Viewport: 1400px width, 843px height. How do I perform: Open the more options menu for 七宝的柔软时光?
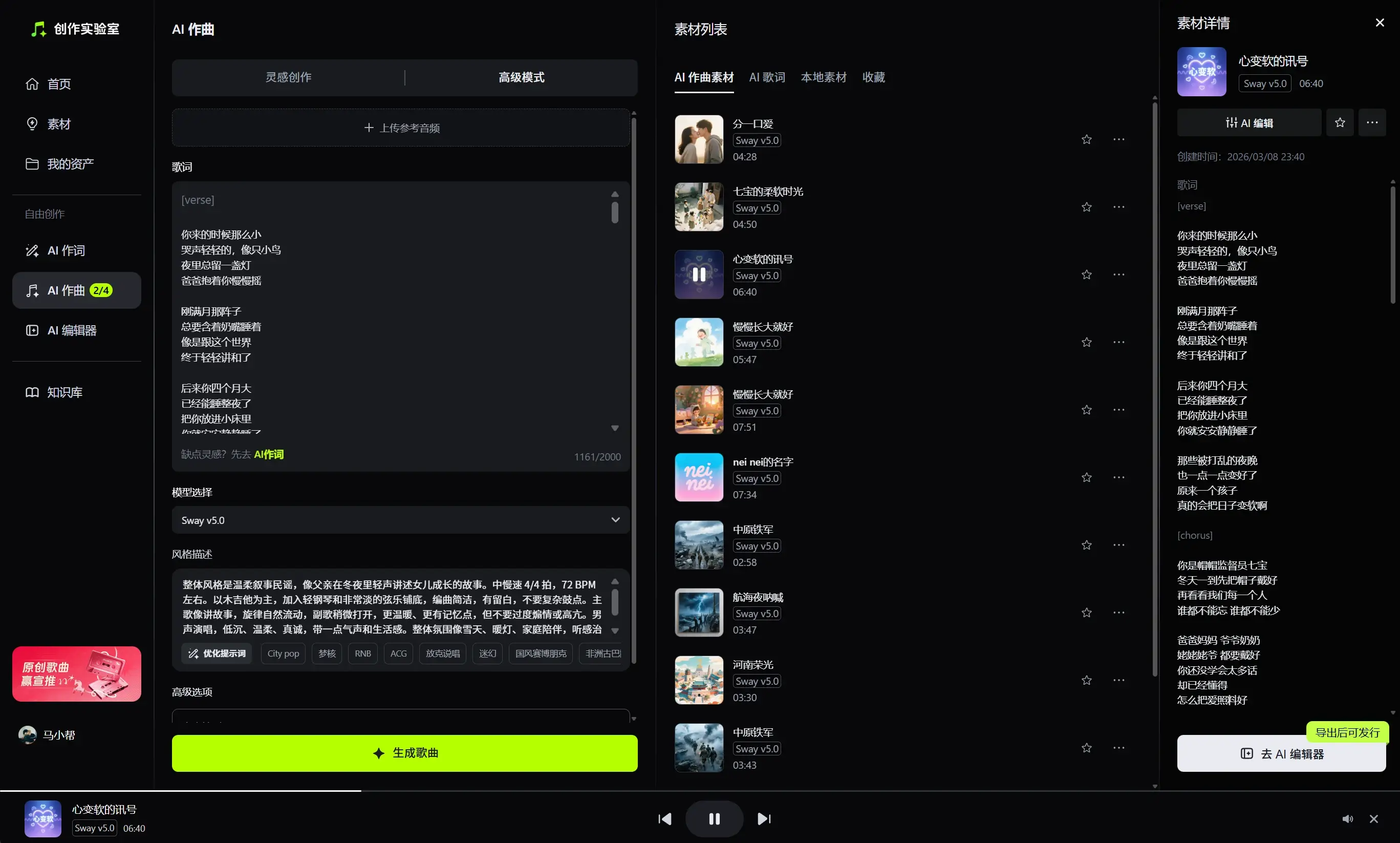[1118, 207]
